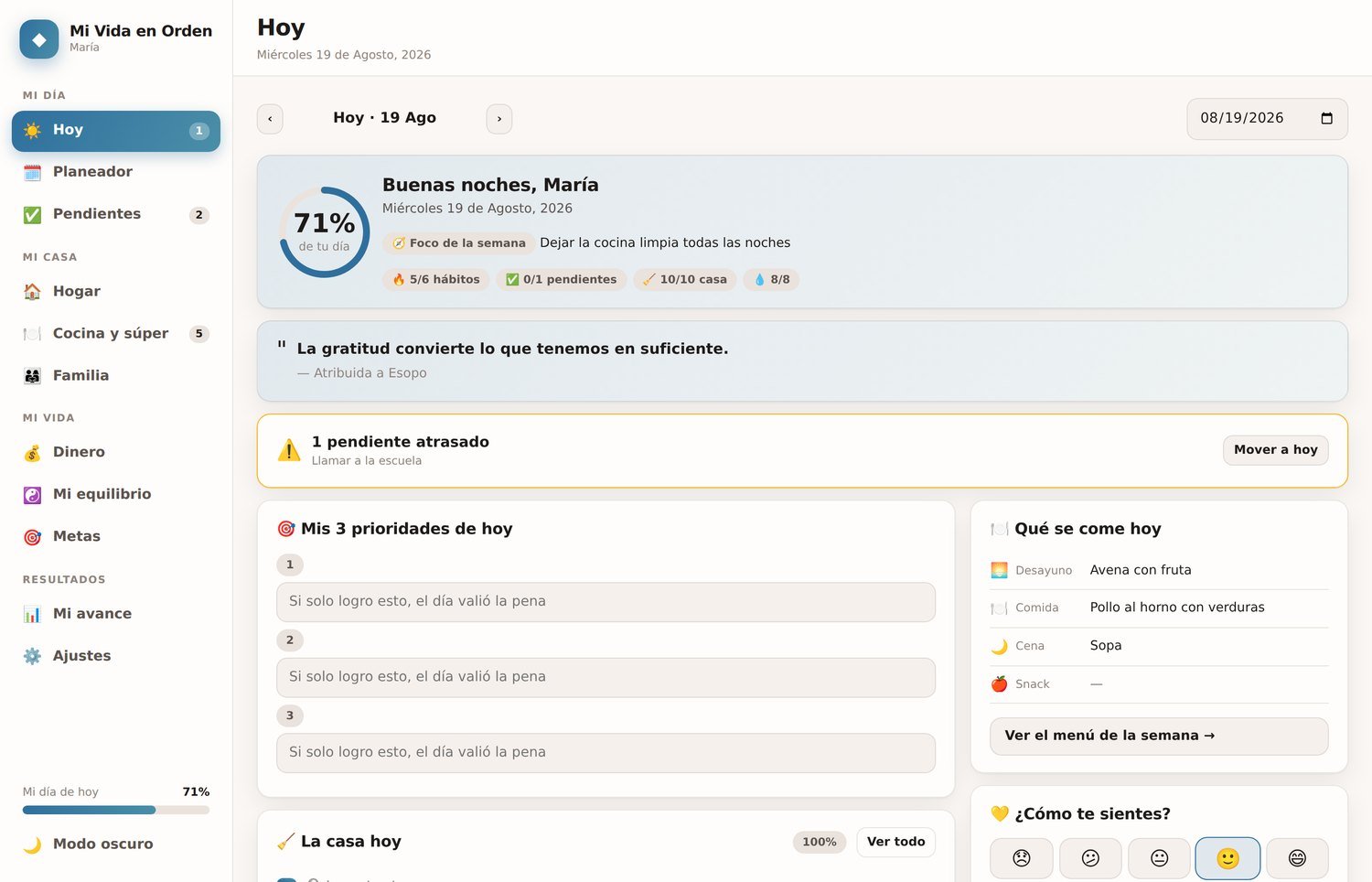Screen dimensions: 1372x882
Task: Select the very sad face mood emoji
Action: 1021,858
